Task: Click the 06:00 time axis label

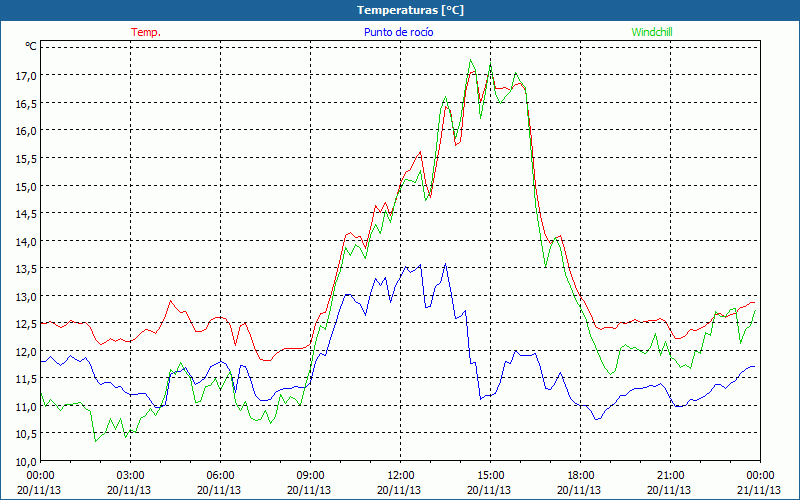Action: coord(220,475)
